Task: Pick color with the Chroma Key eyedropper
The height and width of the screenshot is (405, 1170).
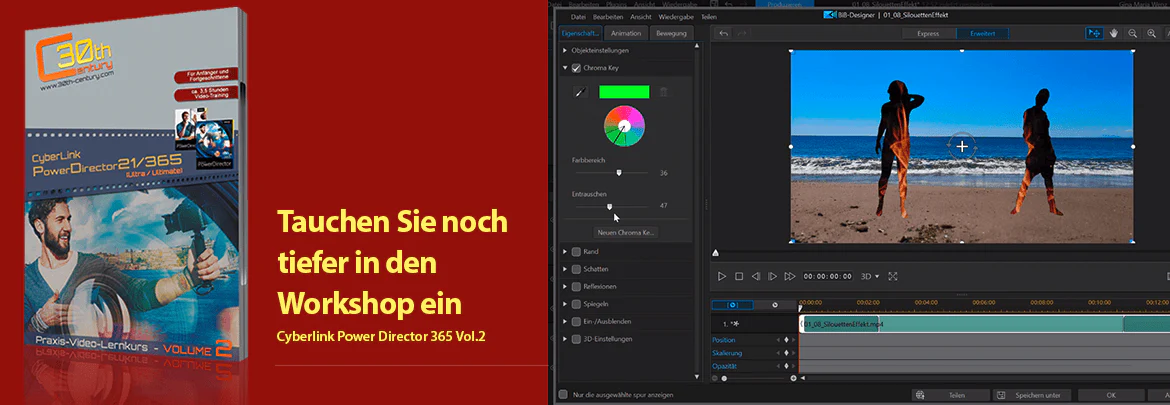Action: (x=580, y=92)
